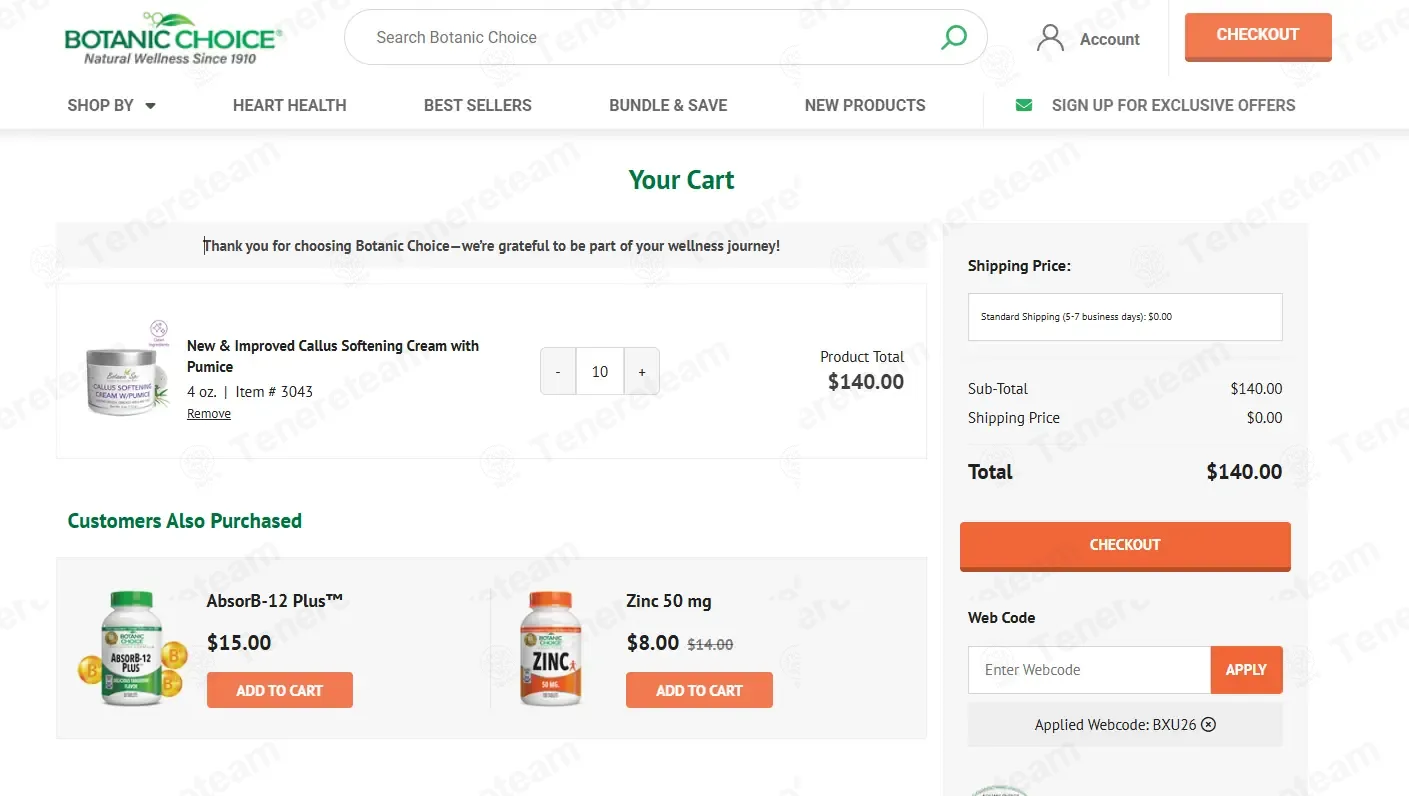Image resolution: width=1409 pixels, height=796 pixels.
Task: Open the Heart Health menu
Action: click(290, 105)
